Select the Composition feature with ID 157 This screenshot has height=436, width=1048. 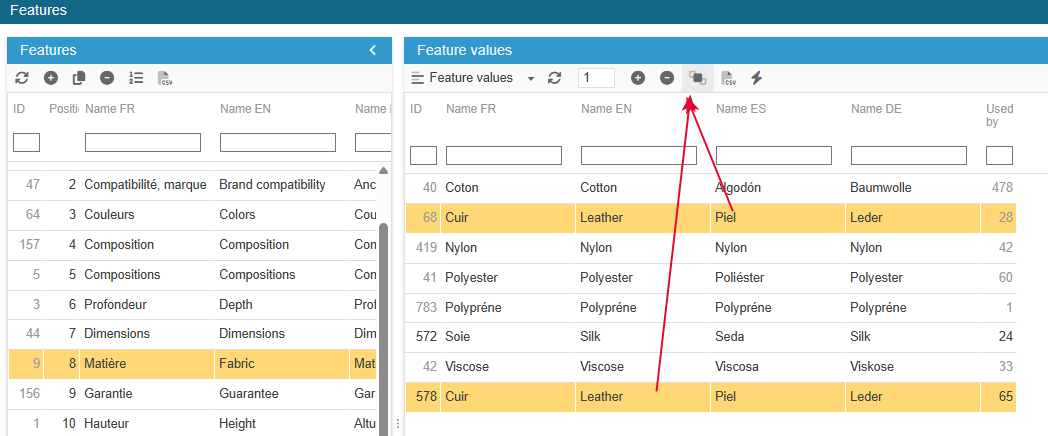[192, 245]
